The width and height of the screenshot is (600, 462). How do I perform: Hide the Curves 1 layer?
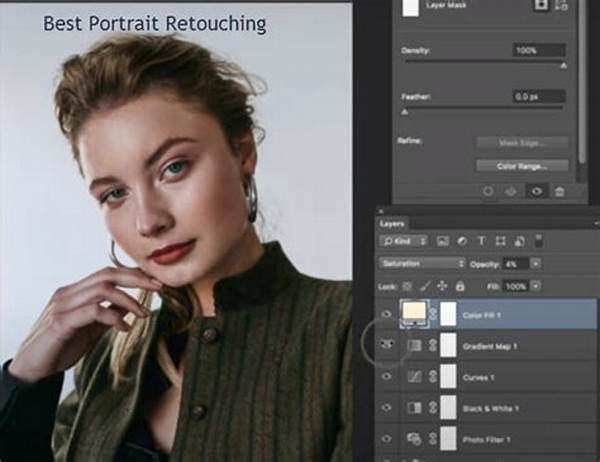point(387,377)
